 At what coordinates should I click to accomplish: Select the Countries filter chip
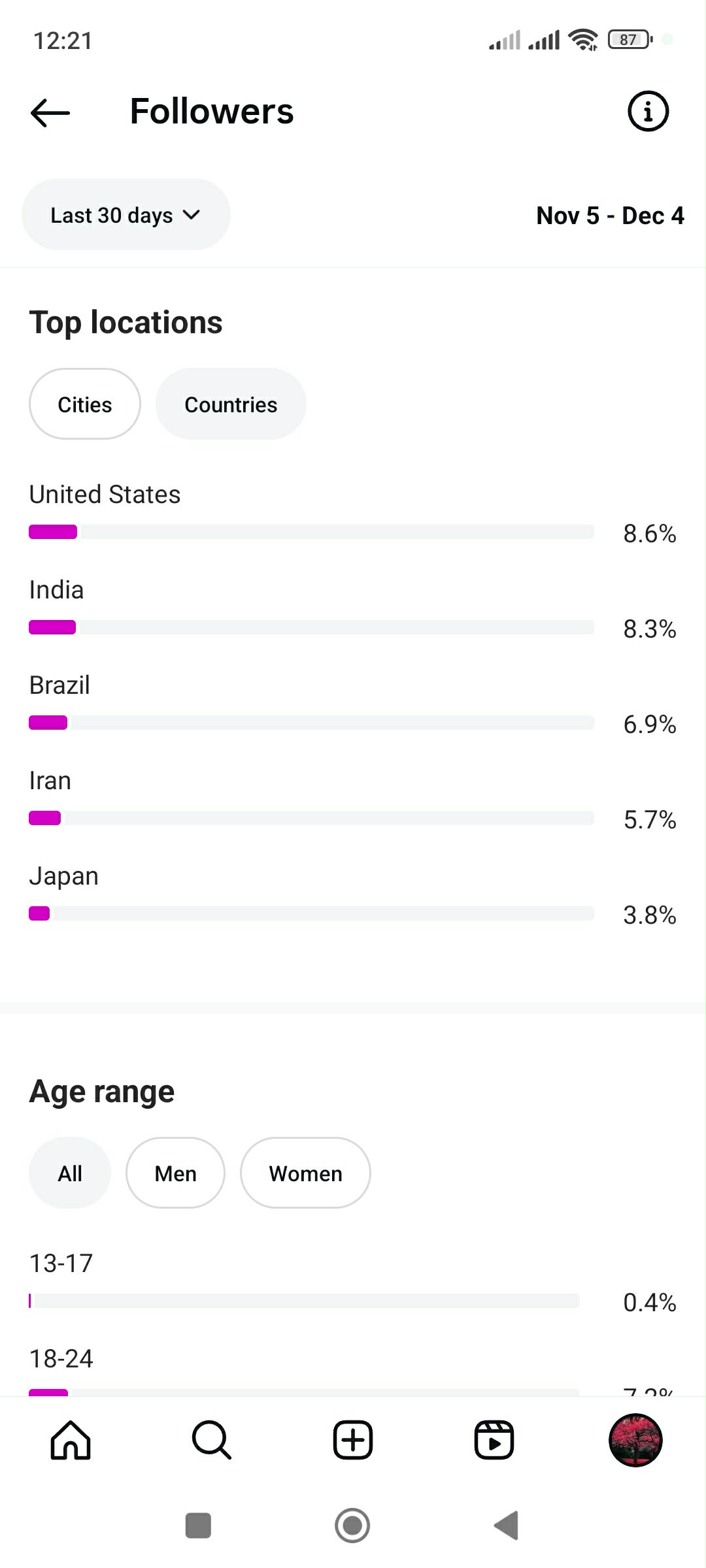[231, 404]
